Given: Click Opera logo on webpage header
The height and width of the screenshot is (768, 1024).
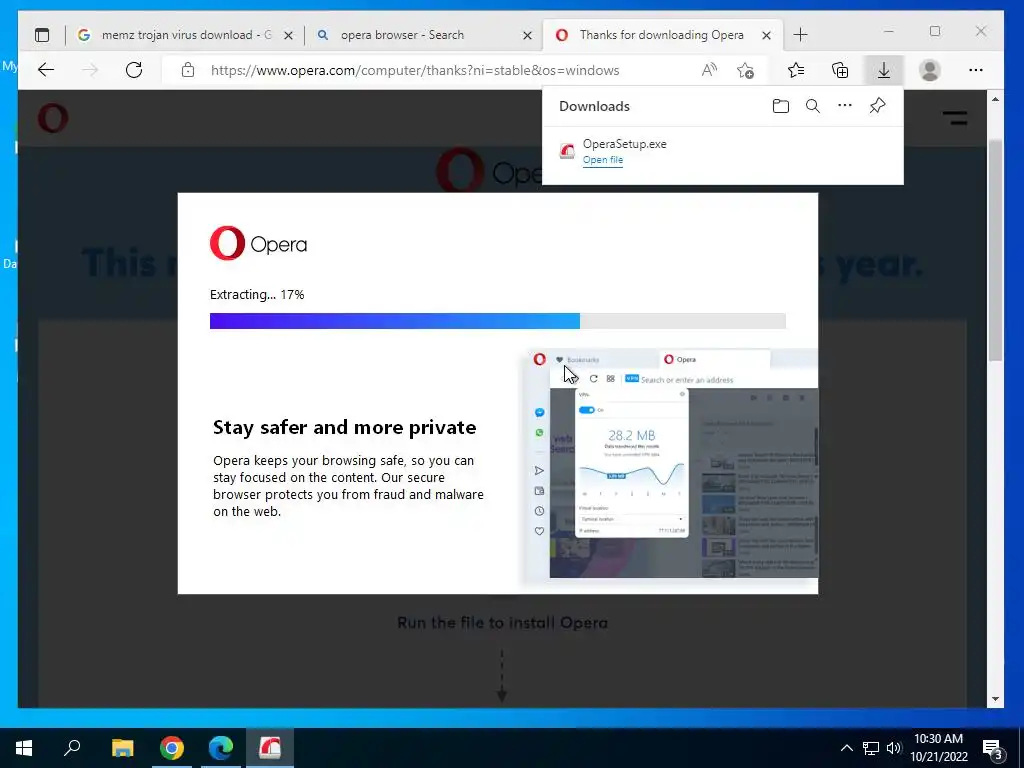Looking at the screenshot, I should 53,118.
